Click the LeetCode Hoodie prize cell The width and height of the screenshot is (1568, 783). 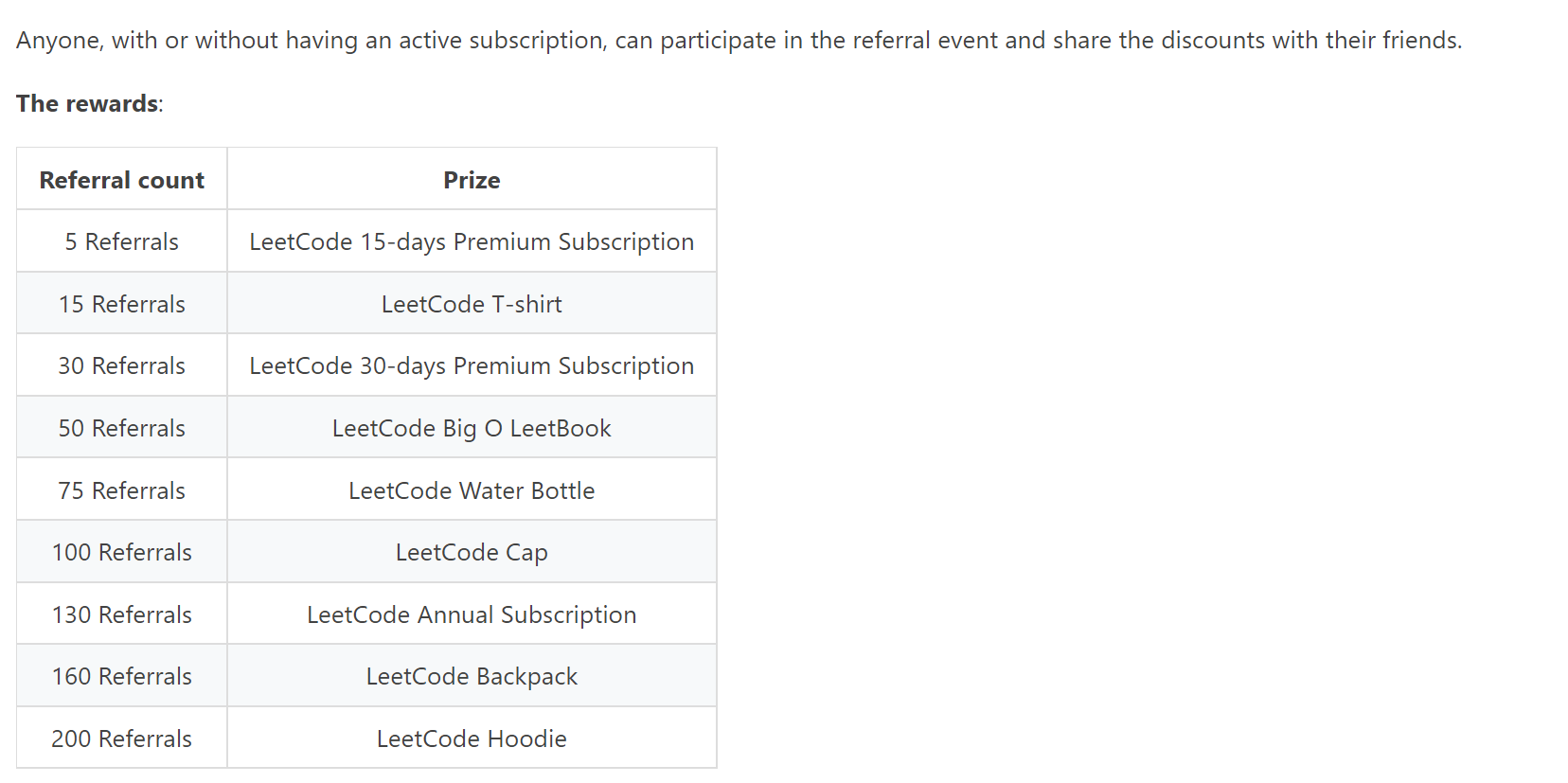tap(472, 738)
